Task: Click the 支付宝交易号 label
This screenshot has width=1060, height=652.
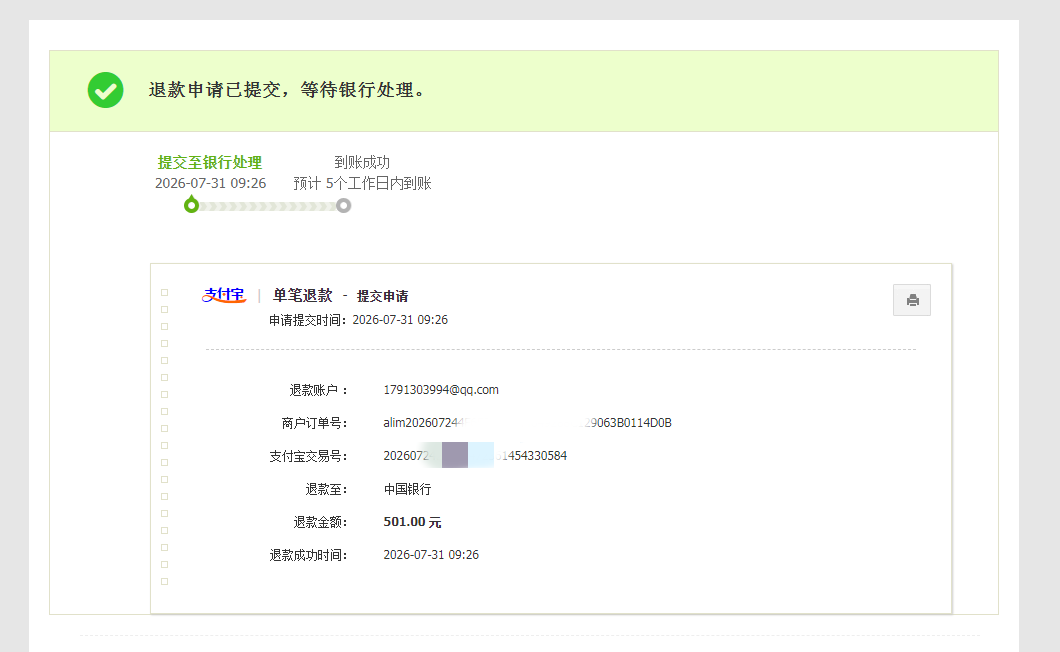Action: pos(308,457)
